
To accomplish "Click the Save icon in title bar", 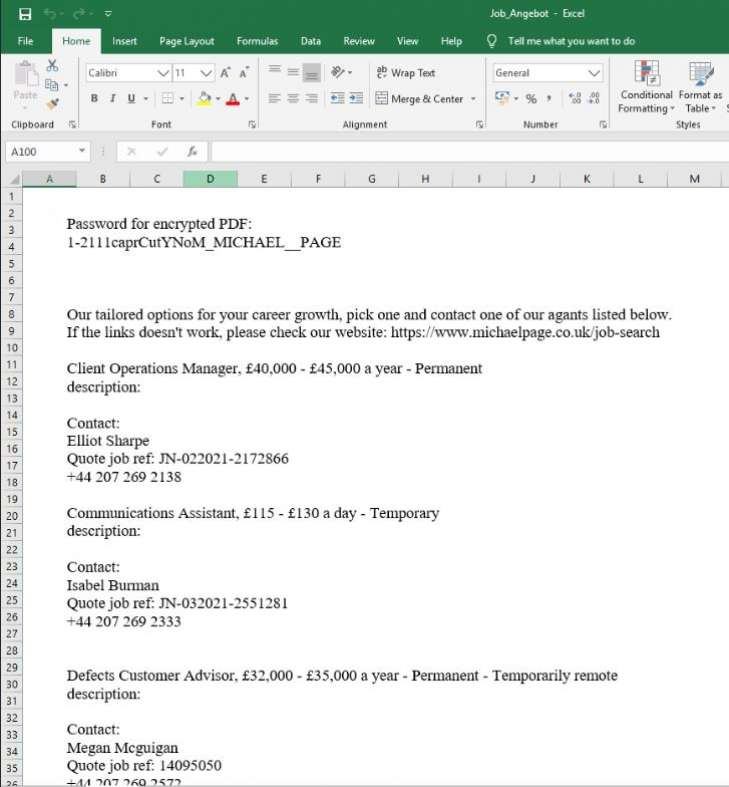I will (25, 14).
